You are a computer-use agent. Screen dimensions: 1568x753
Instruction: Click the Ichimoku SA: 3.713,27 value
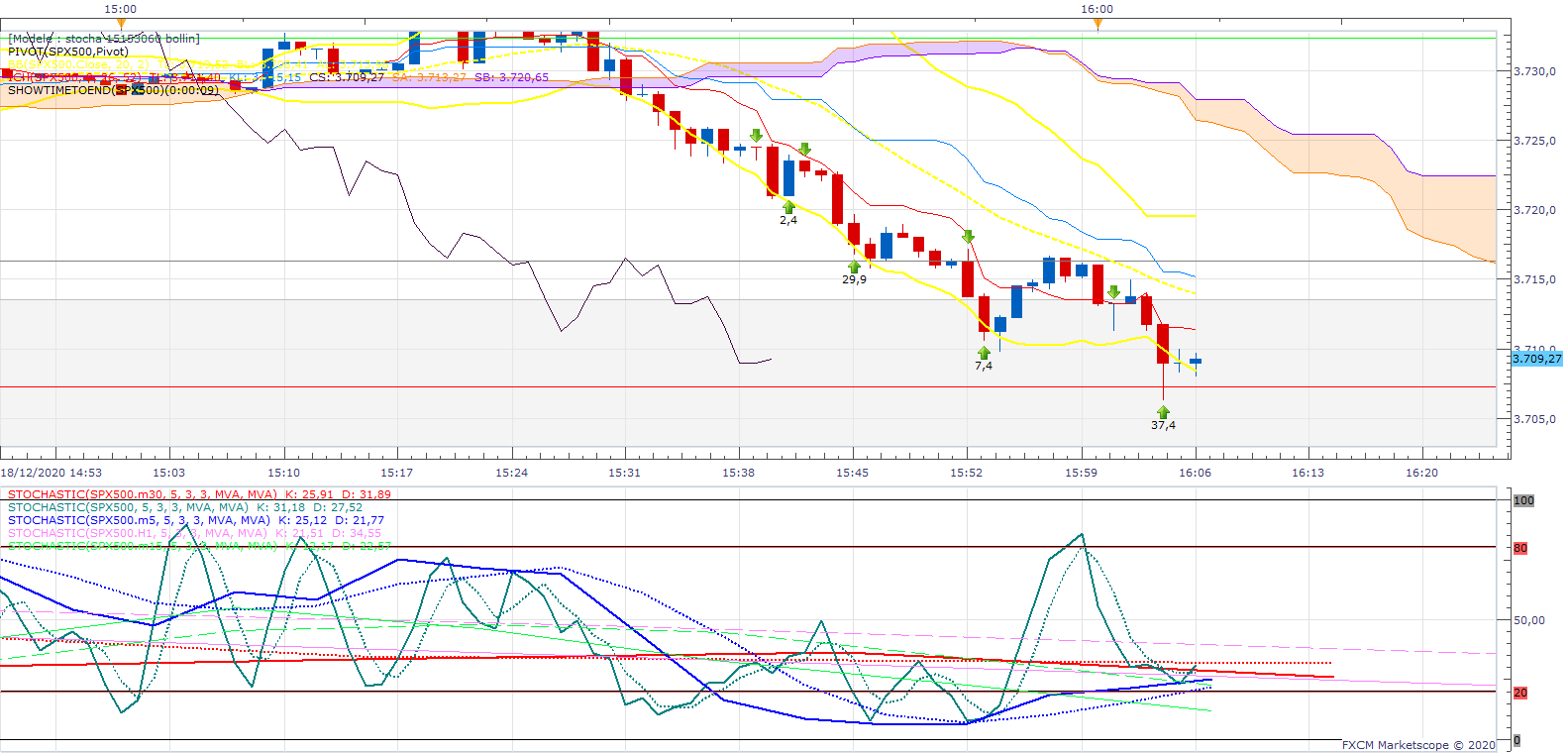[429, 77]
